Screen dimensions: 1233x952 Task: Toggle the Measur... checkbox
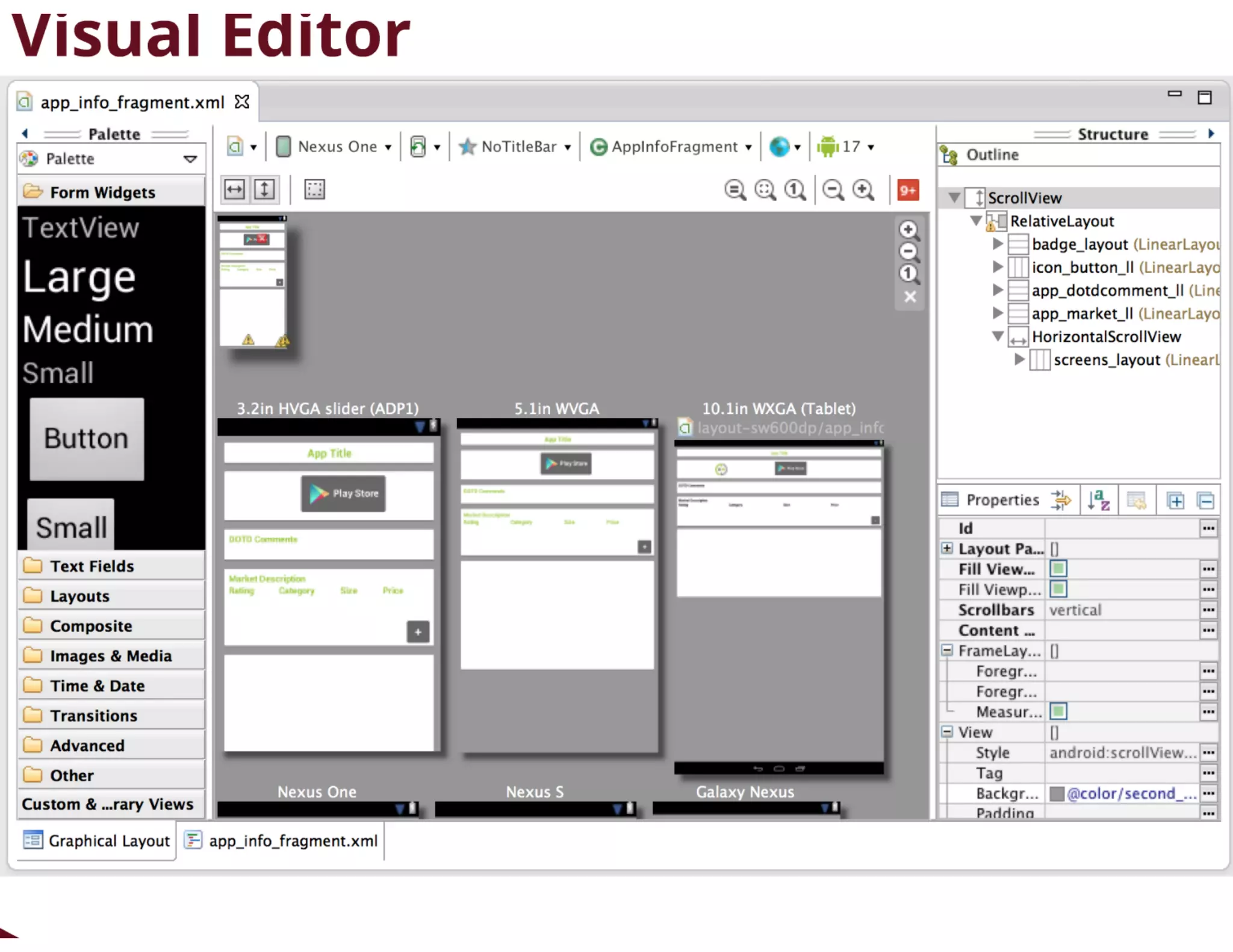(x=1058, y=712)
